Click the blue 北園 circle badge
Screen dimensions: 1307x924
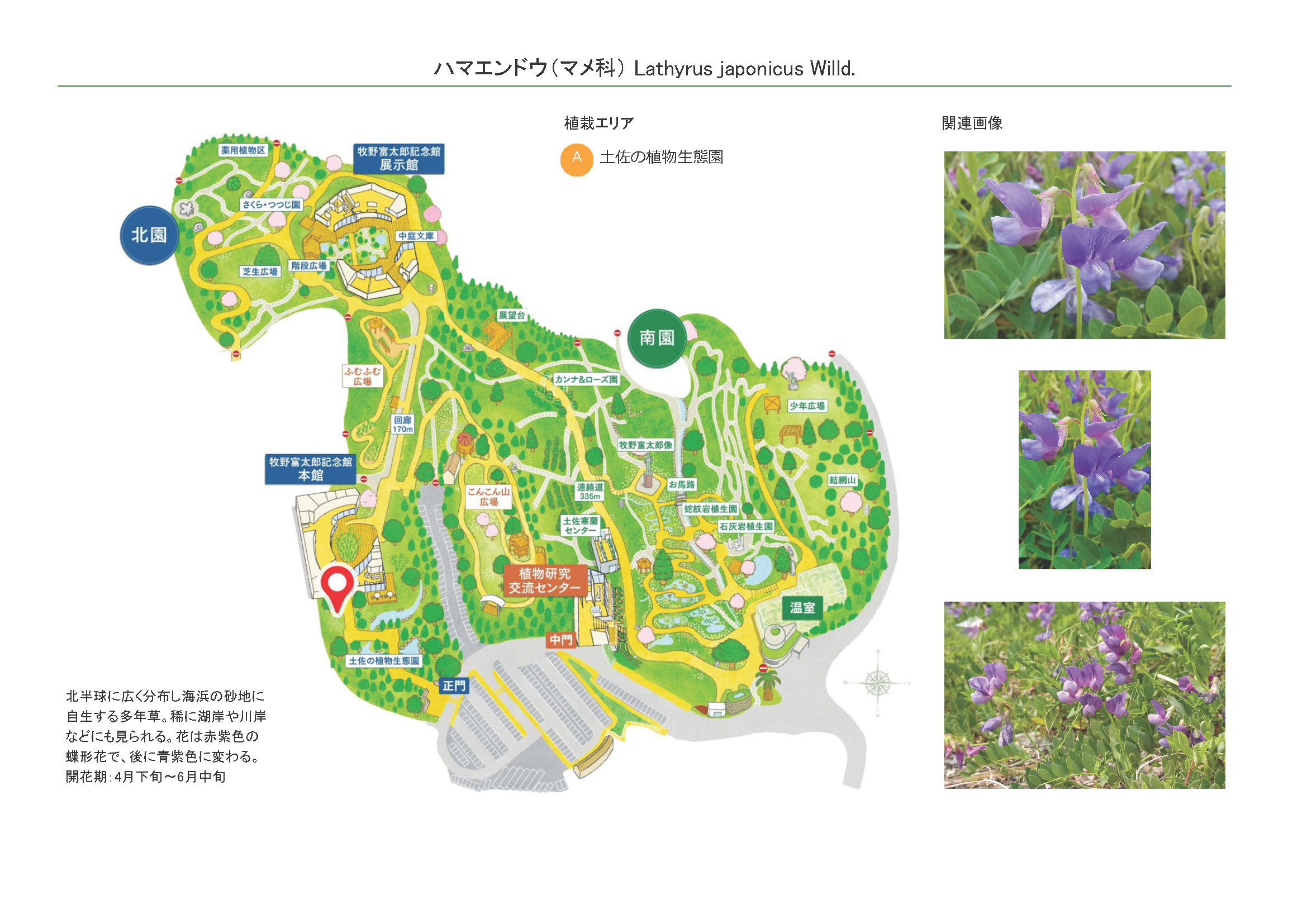coord(149,235)
